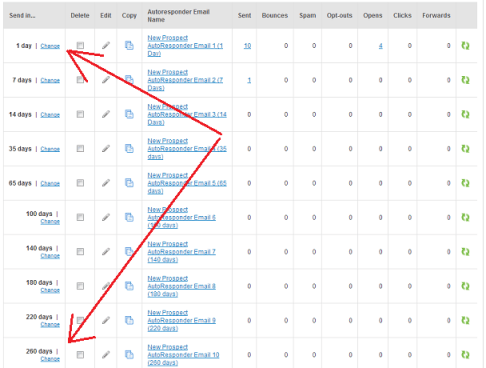Click the edit pencil for the 1 day email
This screenshot has height=368, width=486.
(106, 45)
